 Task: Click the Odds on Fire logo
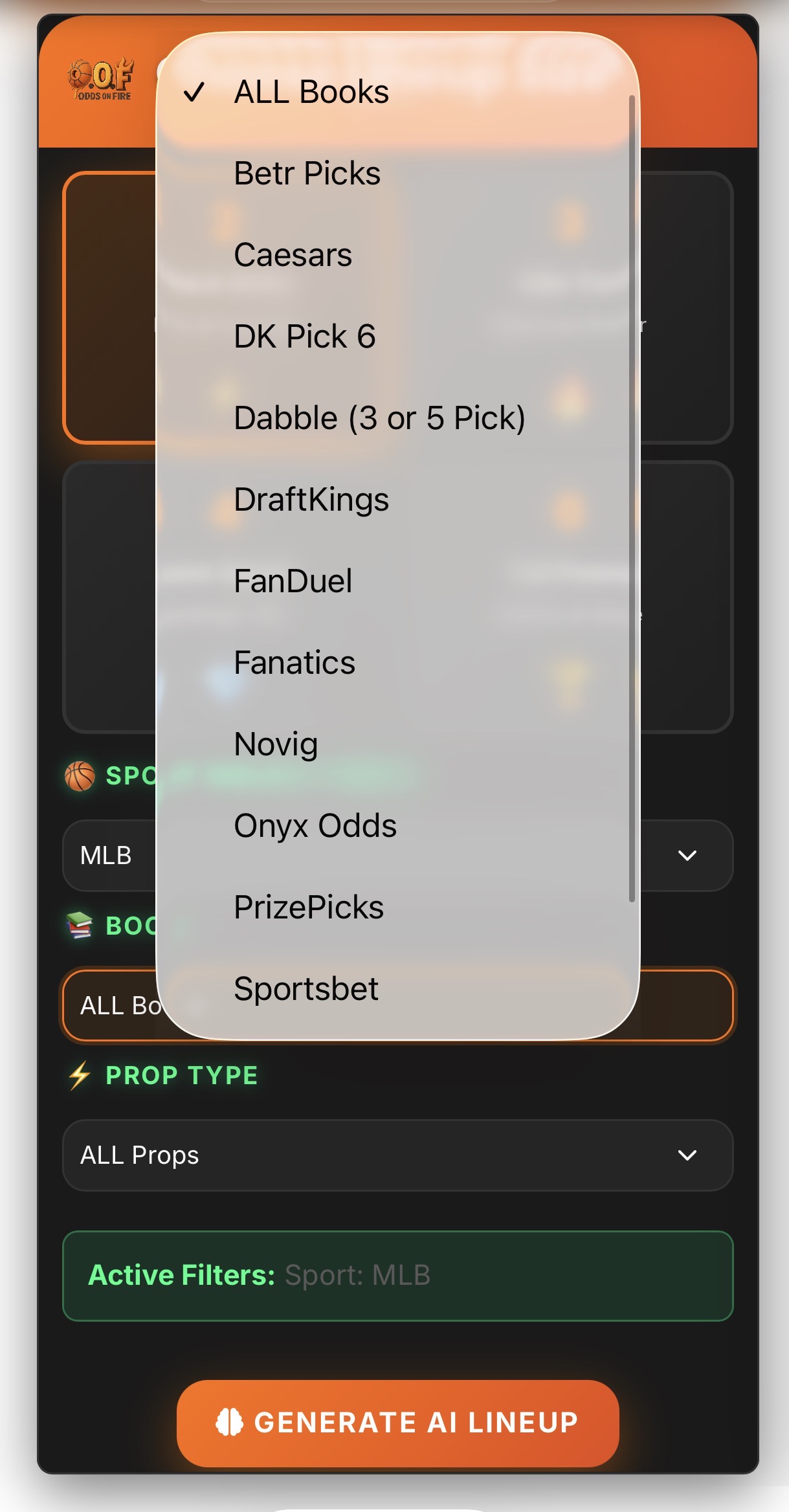pos(100,80)
